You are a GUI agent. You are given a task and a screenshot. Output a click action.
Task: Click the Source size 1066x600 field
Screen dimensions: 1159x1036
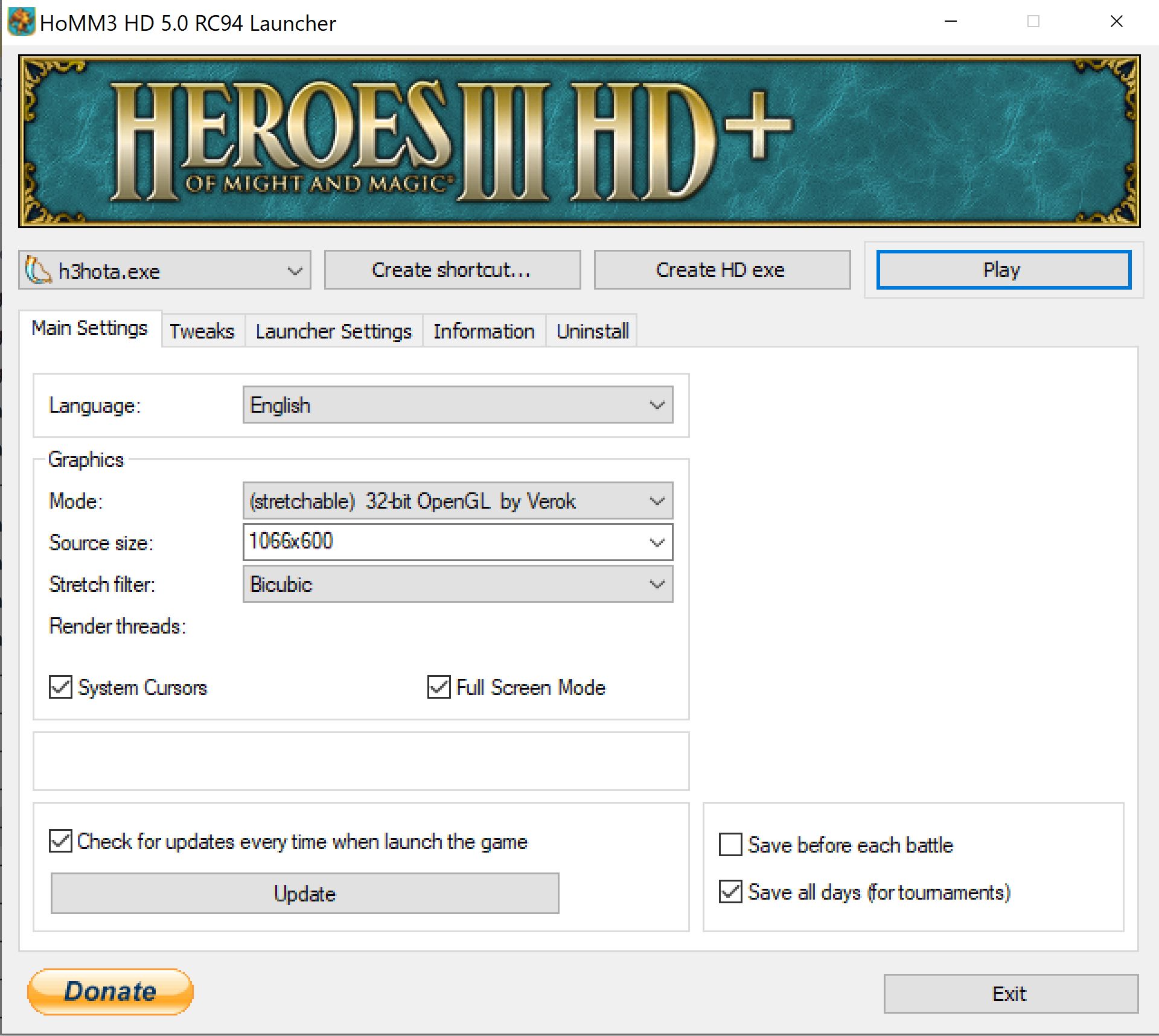(x=447, y=542)
